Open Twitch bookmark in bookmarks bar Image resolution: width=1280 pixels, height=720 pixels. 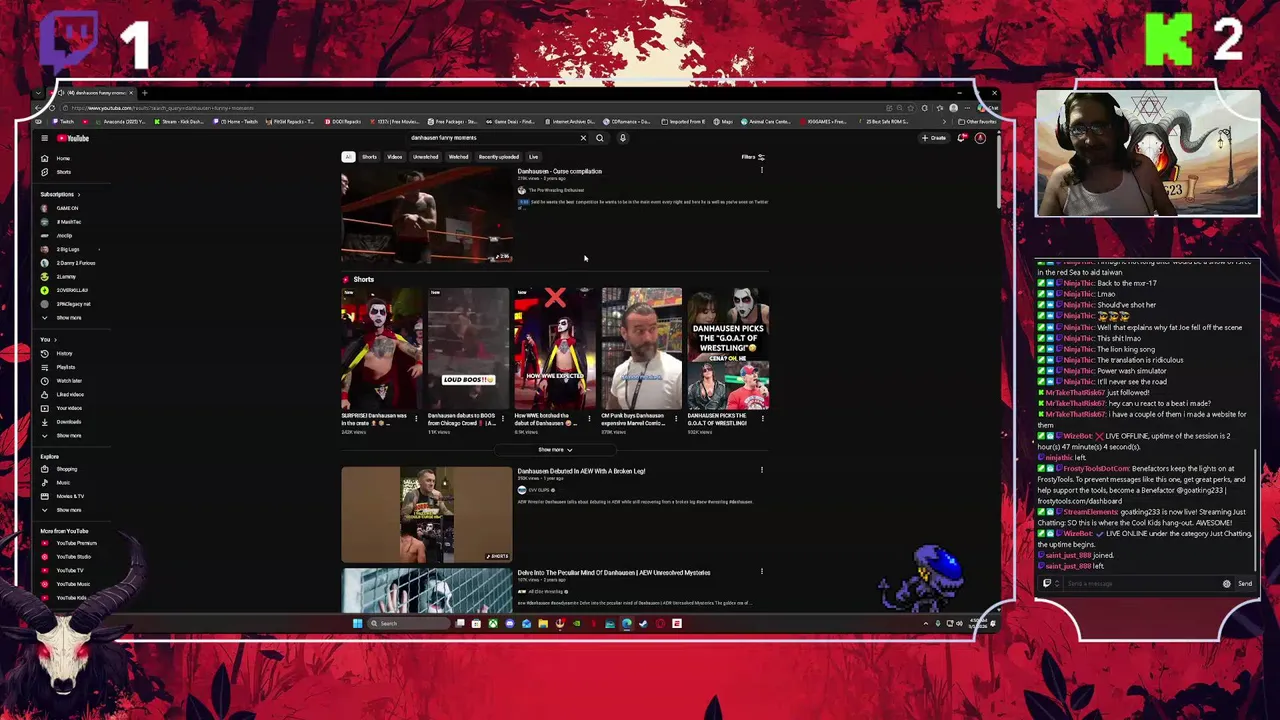point(64,122)
